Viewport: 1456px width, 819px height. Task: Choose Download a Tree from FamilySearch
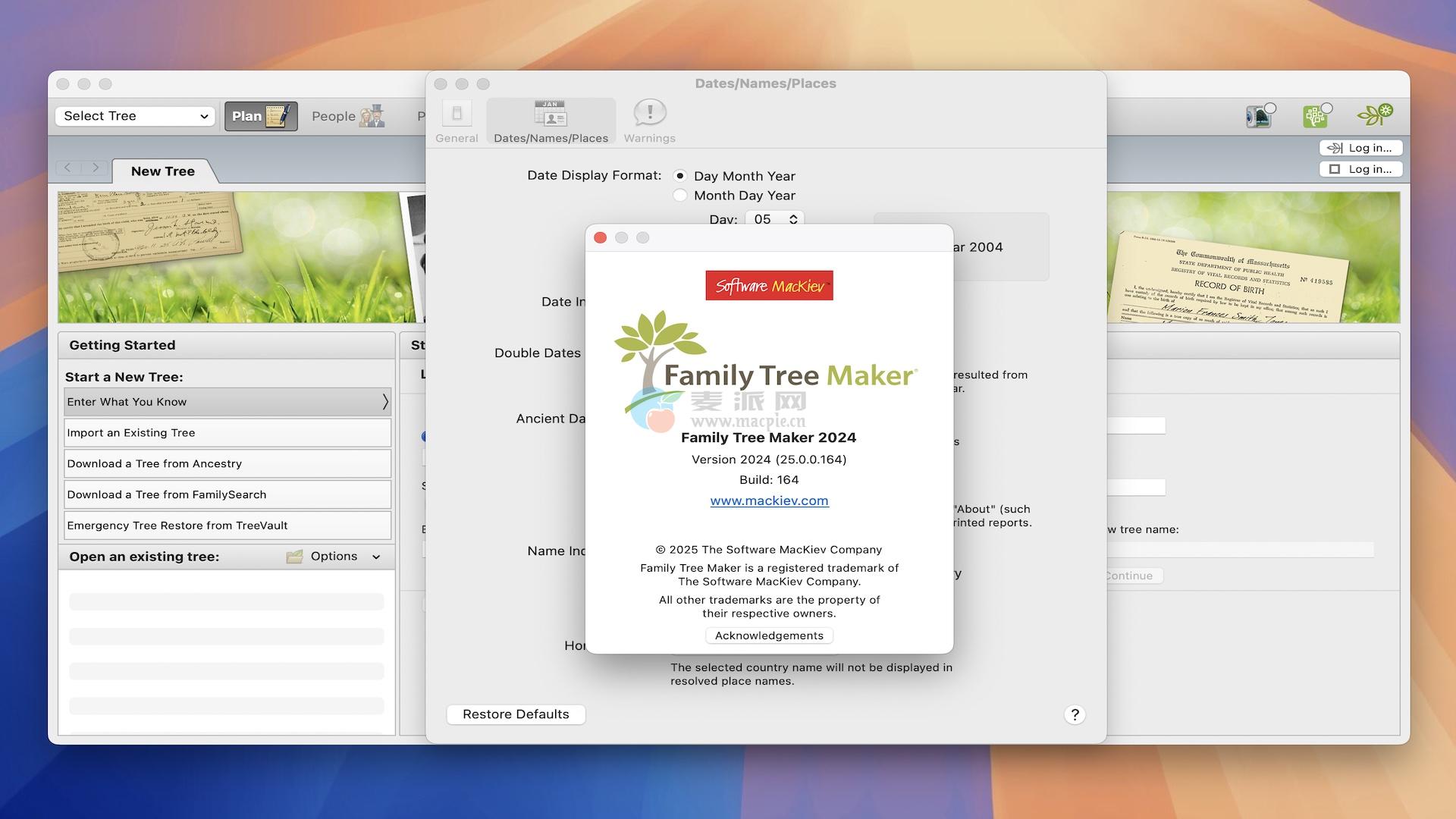click(227, 494)
